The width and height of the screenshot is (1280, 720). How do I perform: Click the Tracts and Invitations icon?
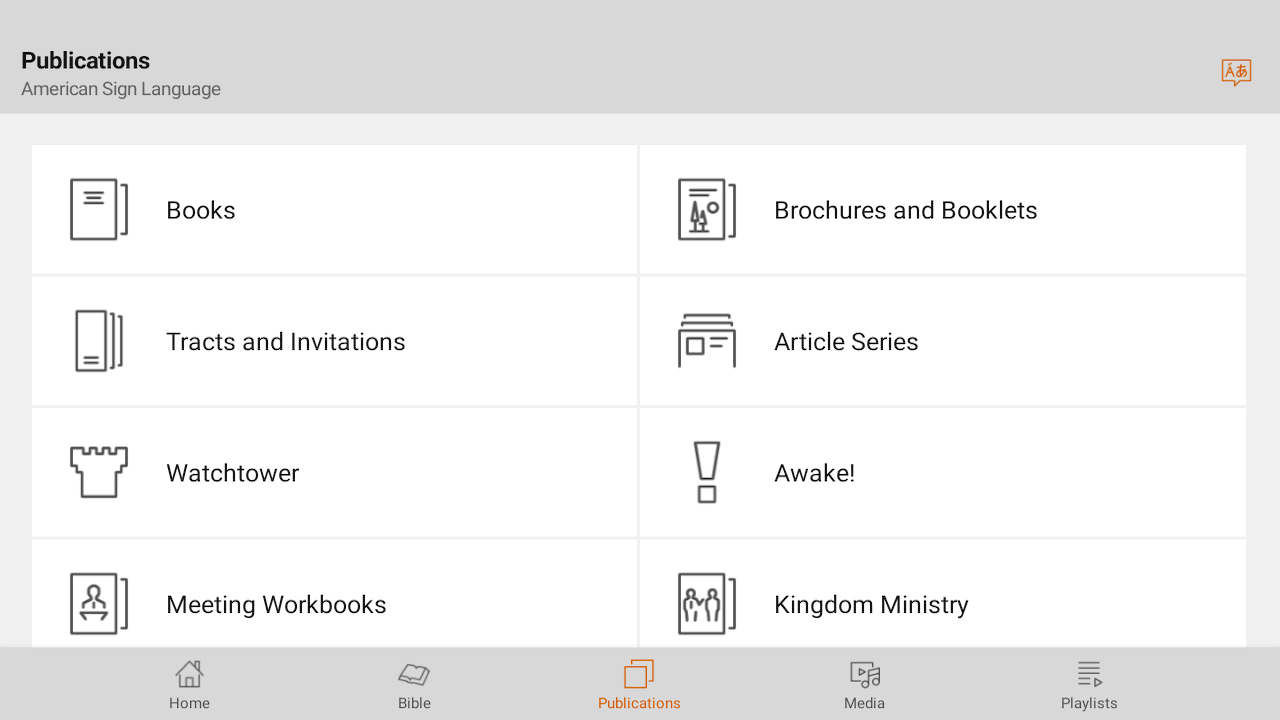pos(98,341)
